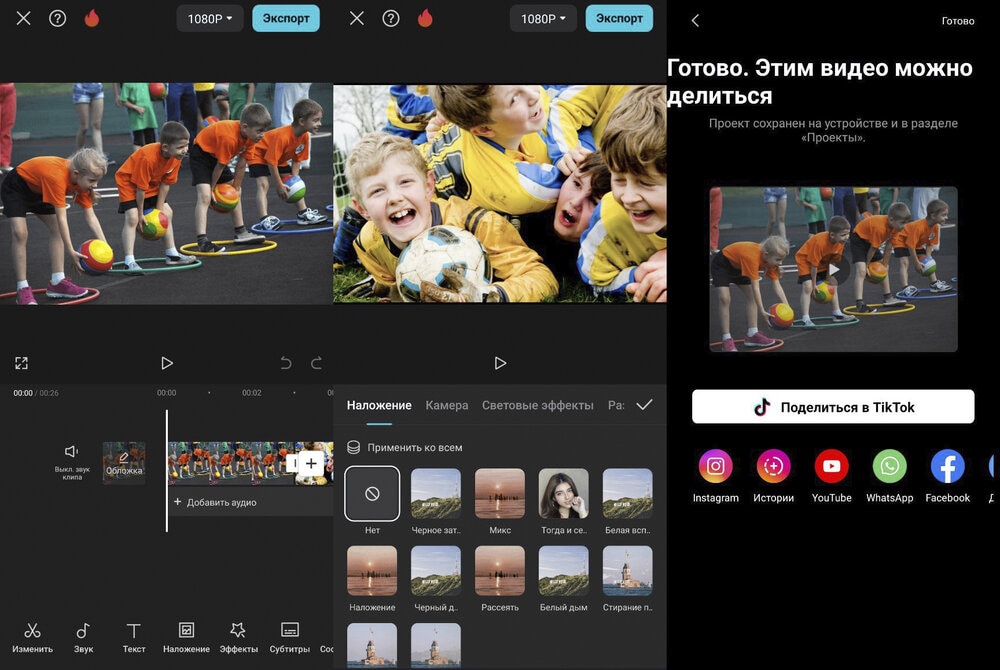Screen dimensions: 1000x670
Task: Choose the Стирание п.. transition
Action: click(x=628, y=571)
